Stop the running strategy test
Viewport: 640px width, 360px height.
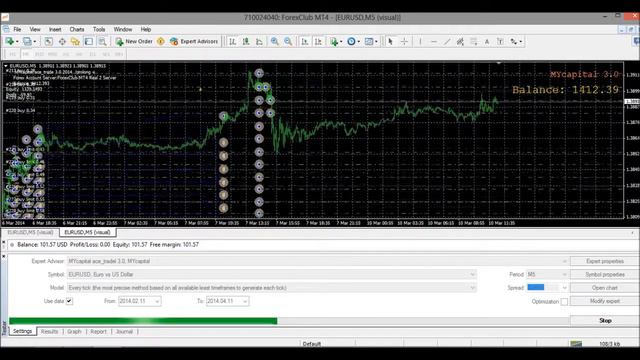[605, 320]
